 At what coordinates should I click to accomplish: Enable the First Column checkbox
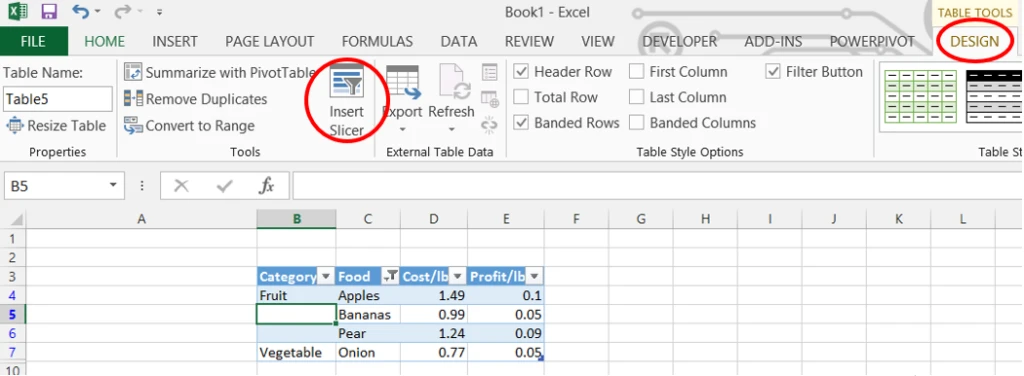point(636,72)
